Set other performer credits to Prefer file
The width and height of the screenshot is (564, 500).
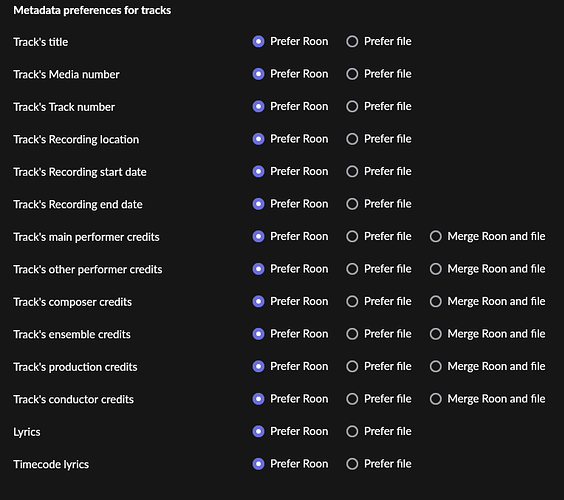point(352,269)
